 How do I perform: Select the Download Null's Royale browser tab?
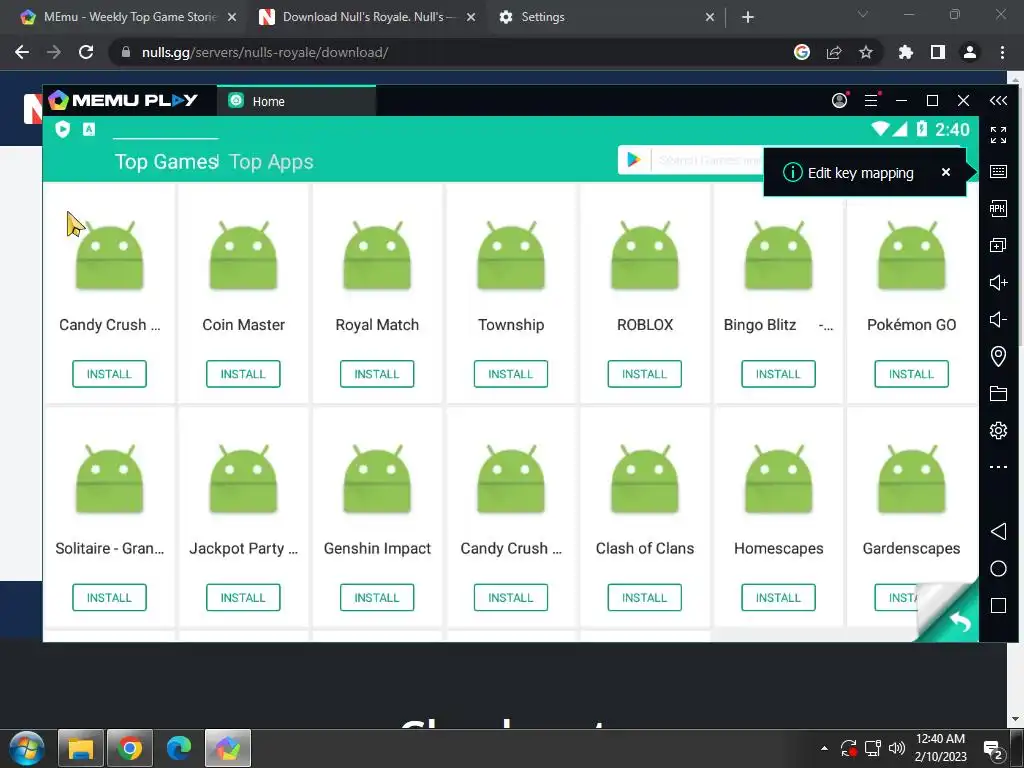coord(366,17)
